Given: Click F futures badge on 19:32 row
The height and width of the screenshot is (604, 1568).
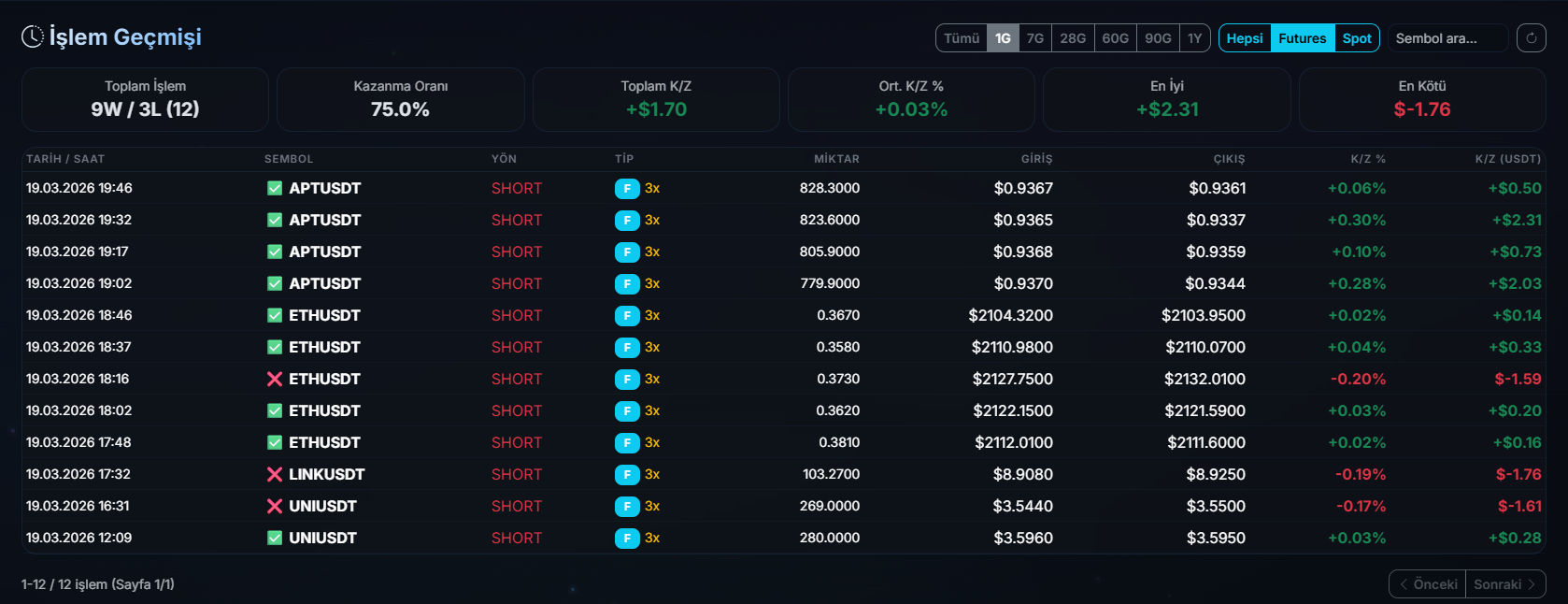Looking at the screenshot, I should click(x=627, y=220).
